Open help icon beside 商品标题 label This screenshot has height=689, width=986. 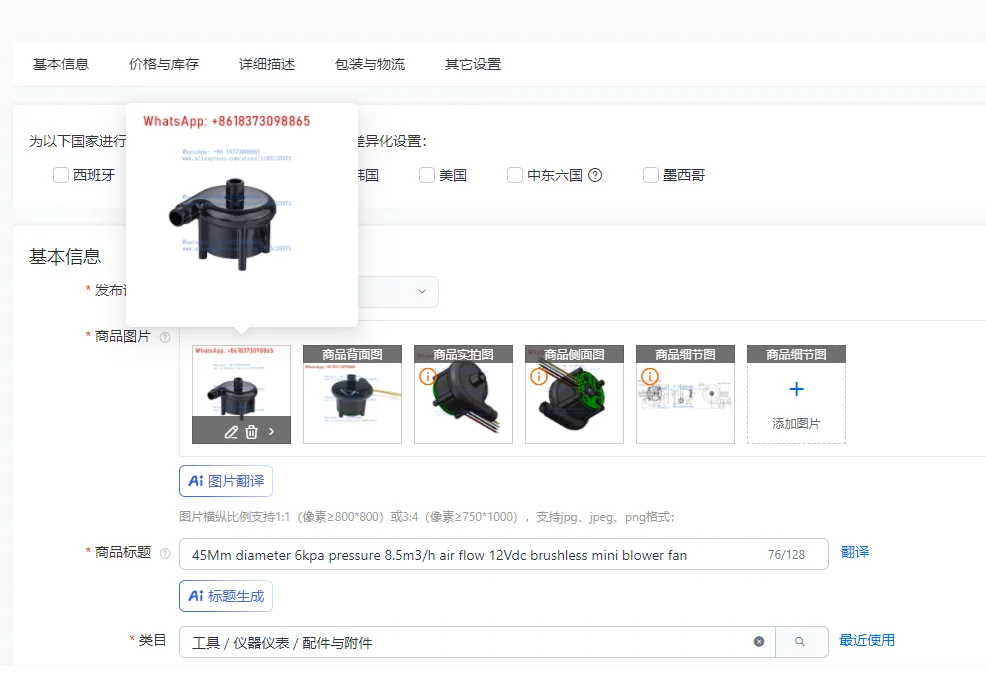click(x=165, y=553)
